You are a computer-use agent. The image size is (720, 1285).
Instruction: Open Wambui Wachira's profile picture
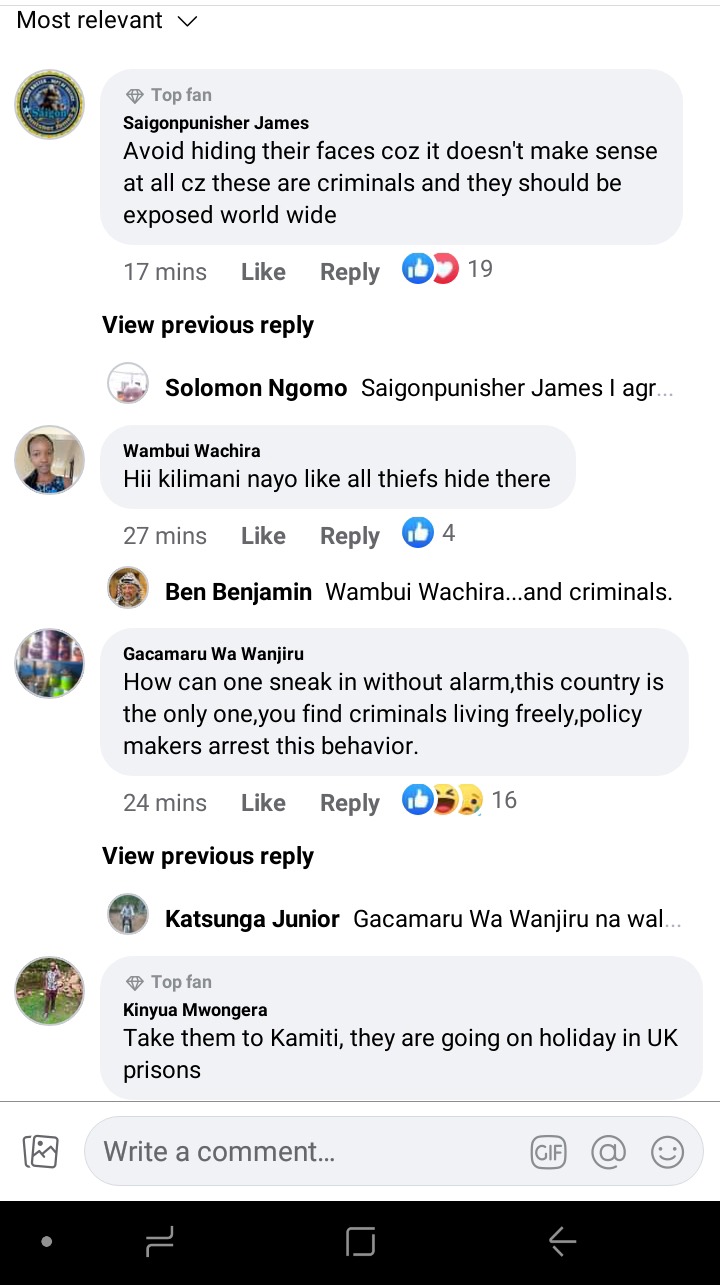click(49, 459)
